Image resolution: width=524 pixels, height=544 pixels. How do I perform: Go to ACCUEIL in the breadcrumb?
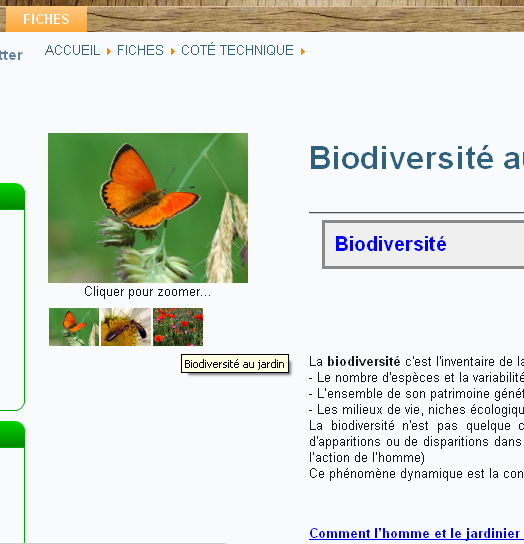click(x=72, y=51)
